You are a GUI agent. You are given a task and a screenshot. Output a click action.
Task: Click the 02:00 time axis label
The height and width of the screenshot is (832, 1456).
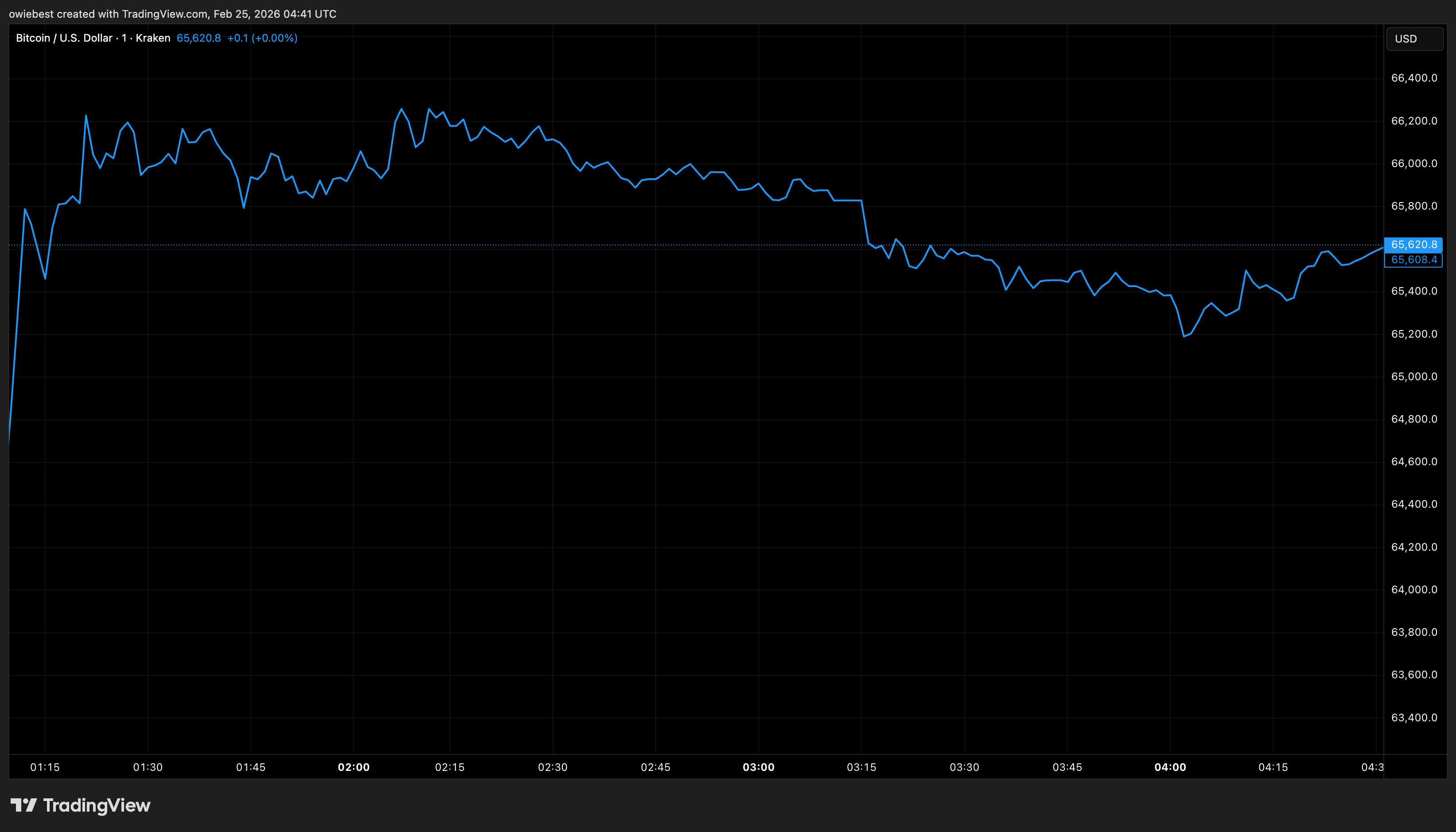pyautogui.click(x=353, y=767)
